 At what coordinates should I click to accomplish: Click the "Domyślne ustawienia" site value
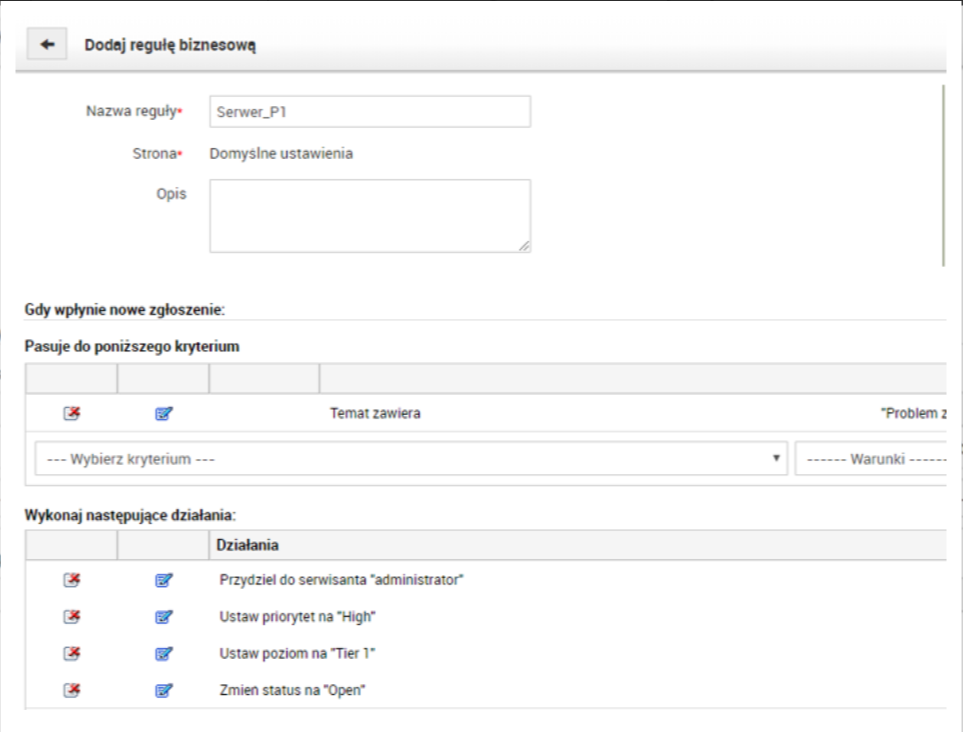[x=273, y=154]
